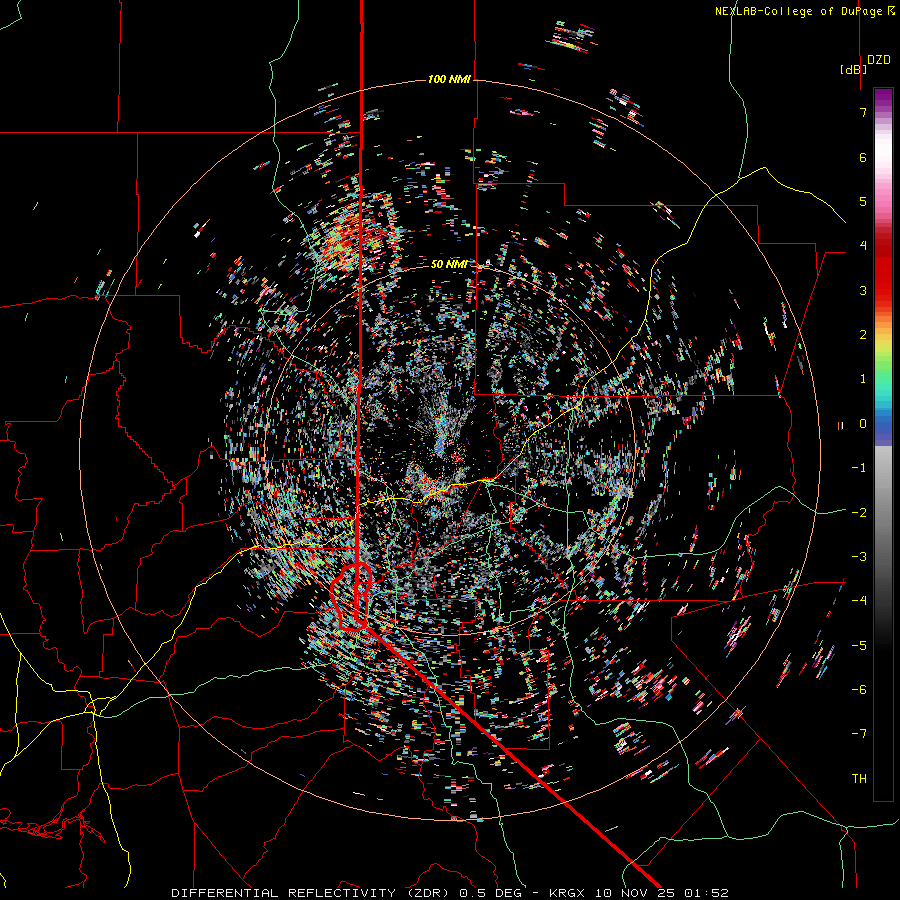900x900 pixels.
Task: Click the -7 value on the color scale
Action: [x=859, y=734]
